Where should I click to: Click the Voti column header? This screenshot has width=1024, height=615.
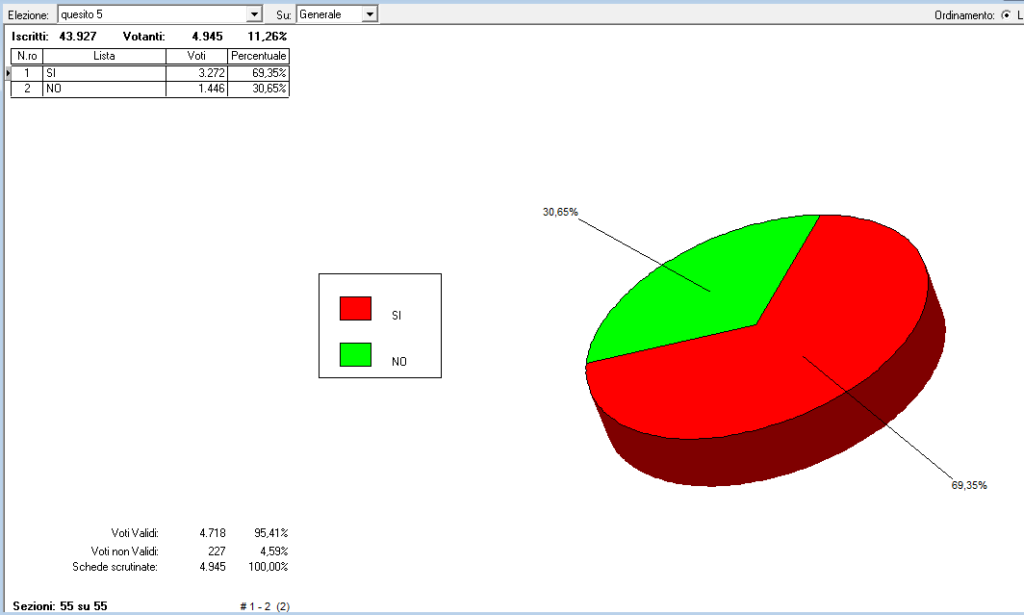196,56
